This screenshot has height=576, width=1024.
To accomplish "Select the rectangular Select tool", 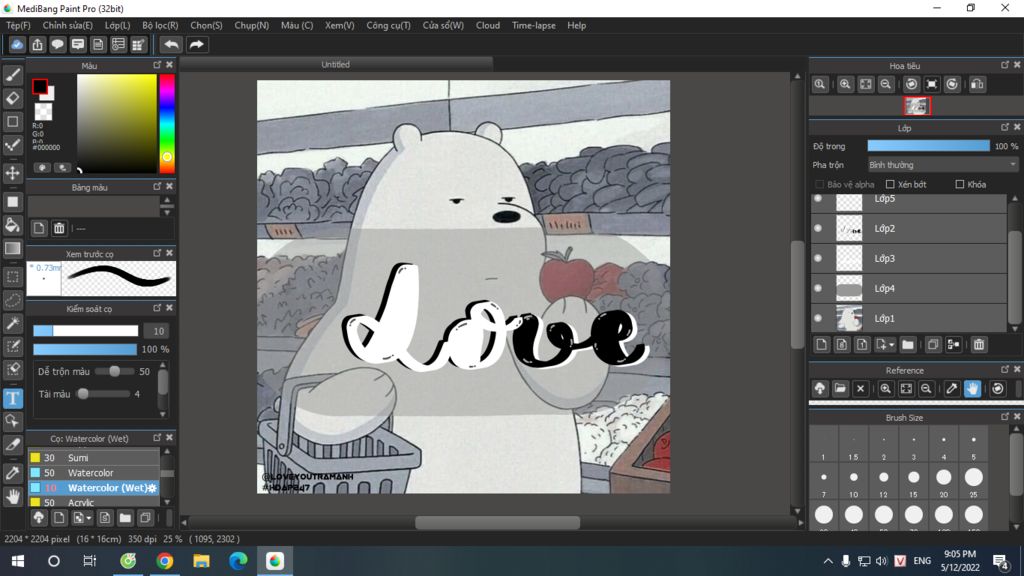I will [x=12, y=277].
